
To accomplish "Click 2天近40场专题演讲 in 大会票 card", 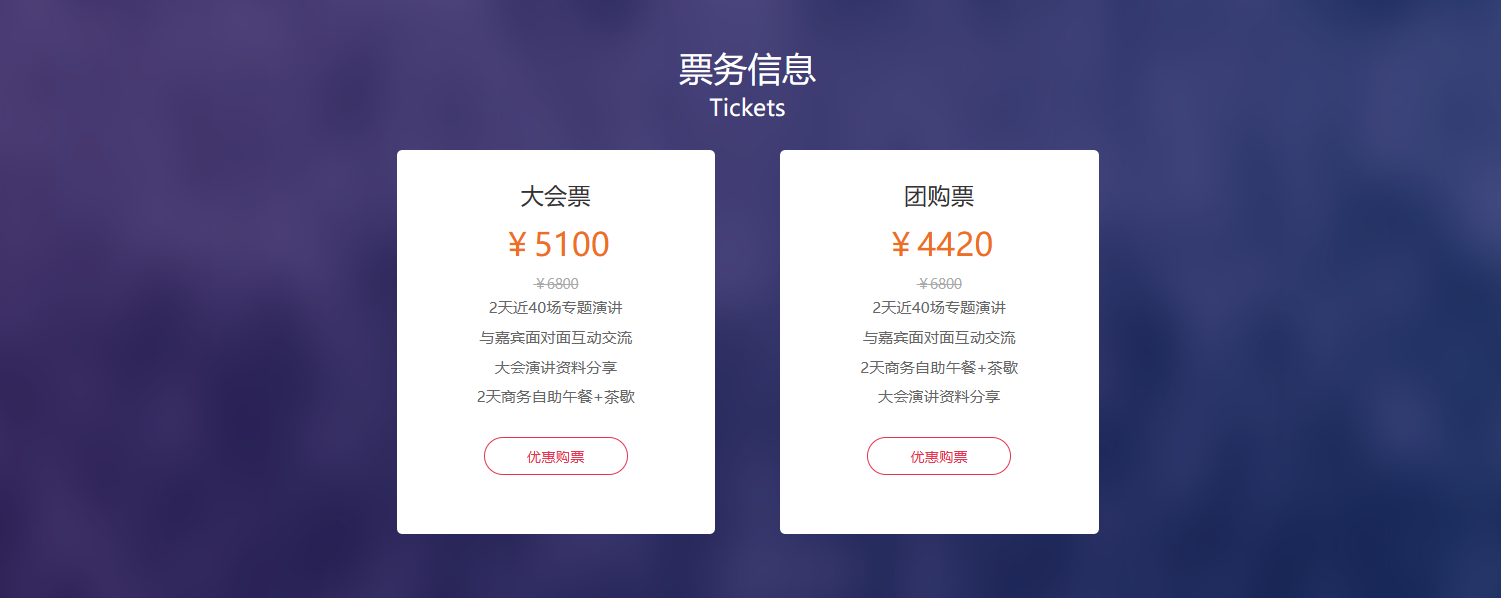I will pyautogui.click(x=556, y=307).
